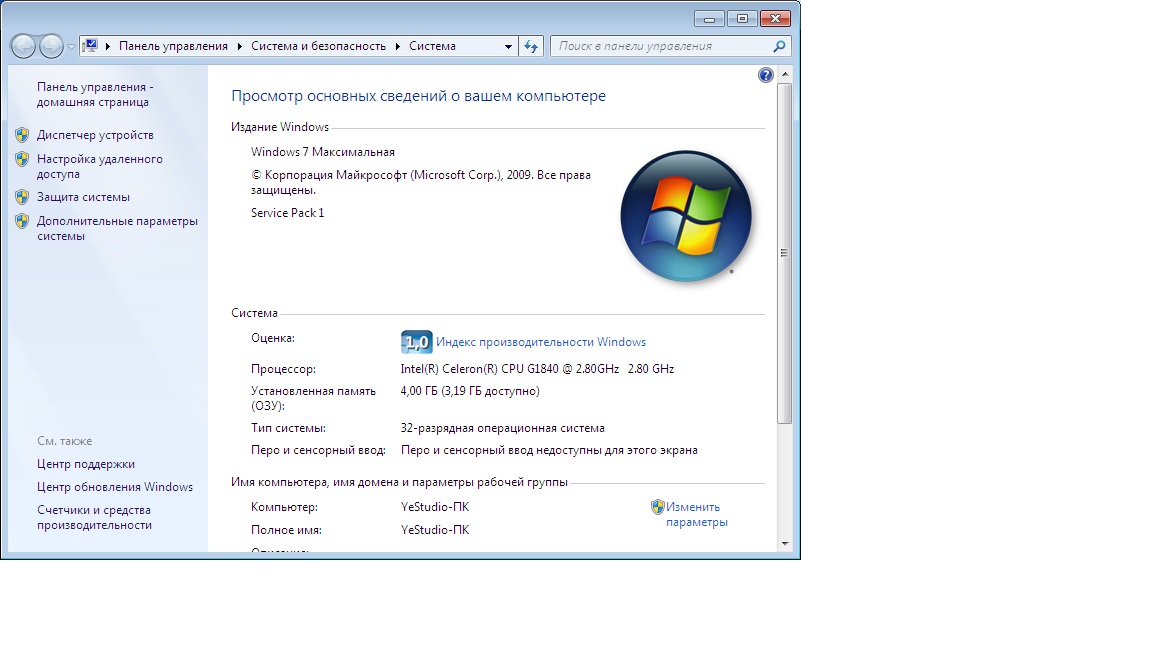Click shield icon beside Изменить параметры

tap(658, 507)
